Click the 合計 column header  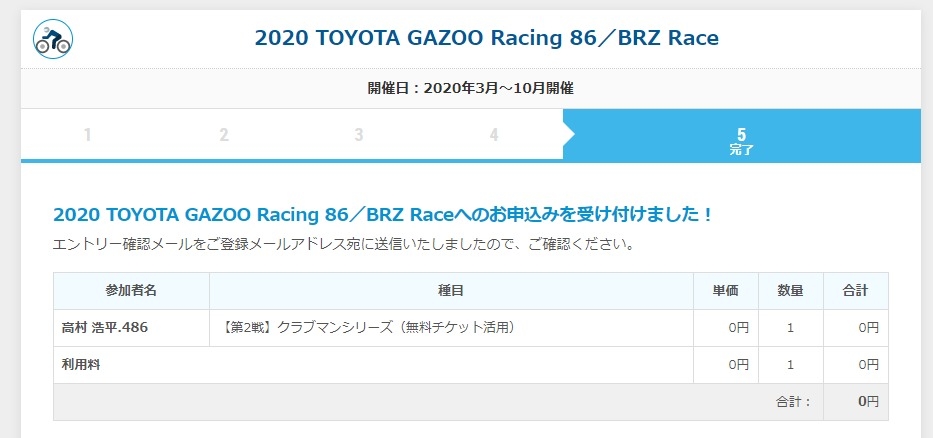[x=855, y=291]
